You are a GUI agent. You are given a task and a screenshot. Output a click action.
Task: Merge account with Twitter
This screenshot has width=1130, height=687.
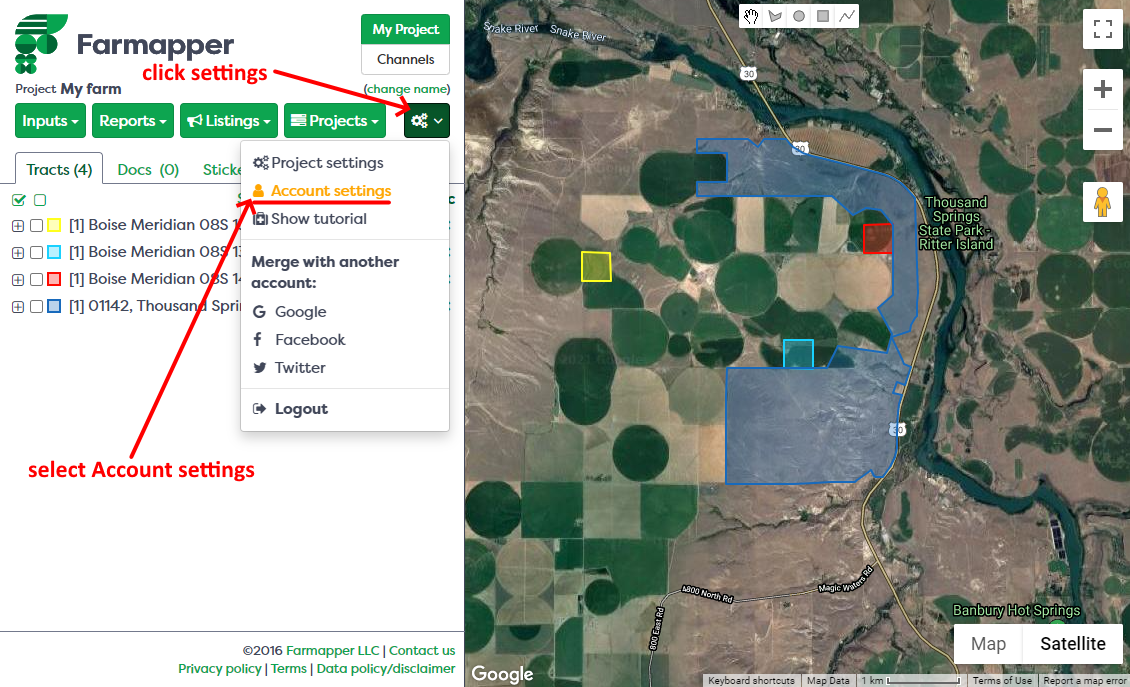click(x=290, y=368)
